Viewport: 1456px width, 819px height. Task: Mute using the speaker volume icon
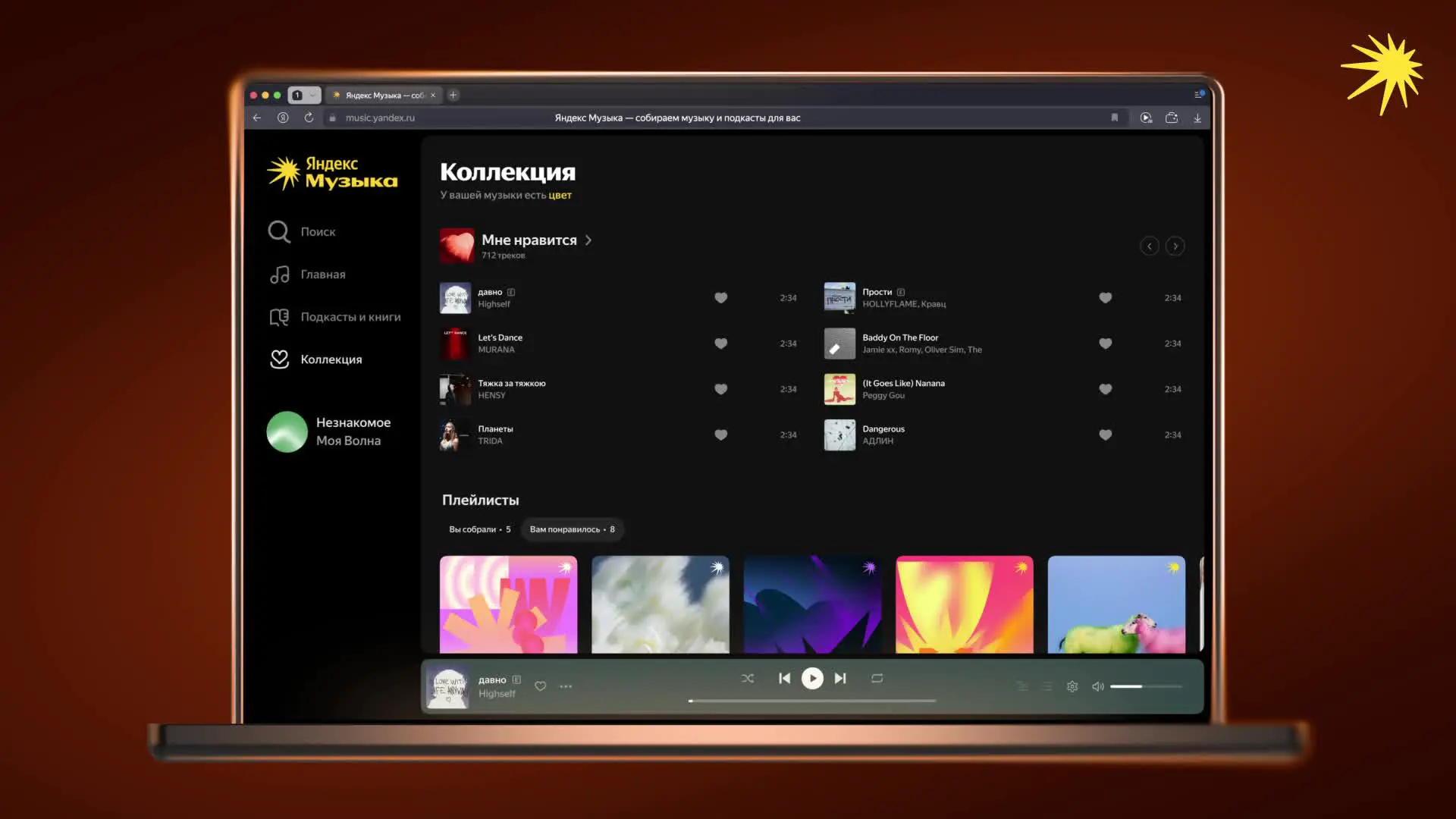click(1097, 686)
